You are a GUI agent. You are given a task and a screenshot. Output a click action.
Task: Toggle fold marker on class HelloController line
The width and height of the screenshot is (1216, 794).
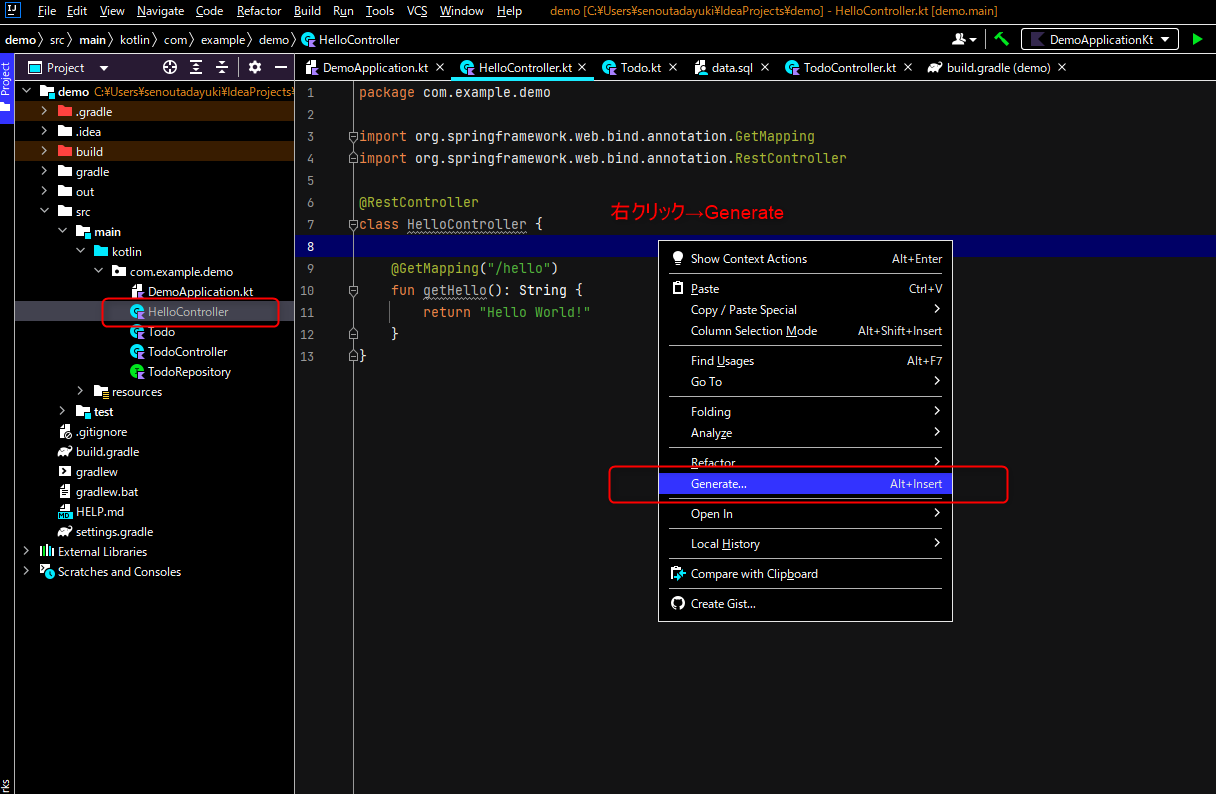point(352,224)
